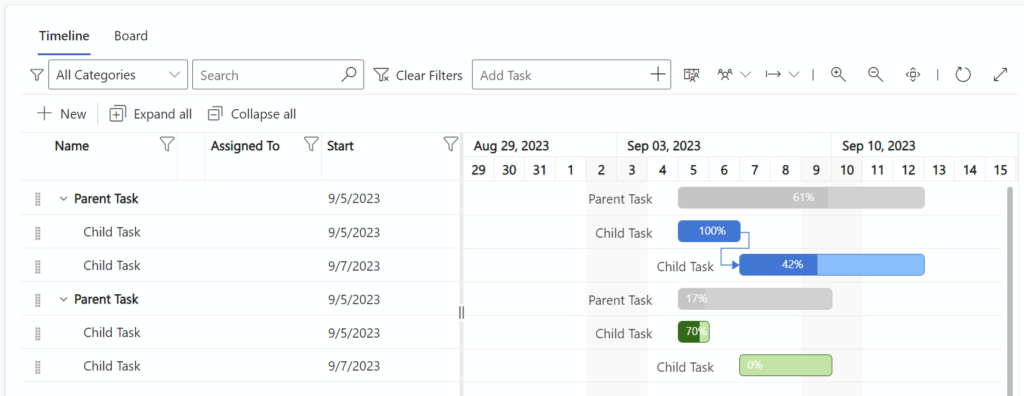Switch to the Board tab
This screenshot has height=396, width=1024.
click(131, 36)
